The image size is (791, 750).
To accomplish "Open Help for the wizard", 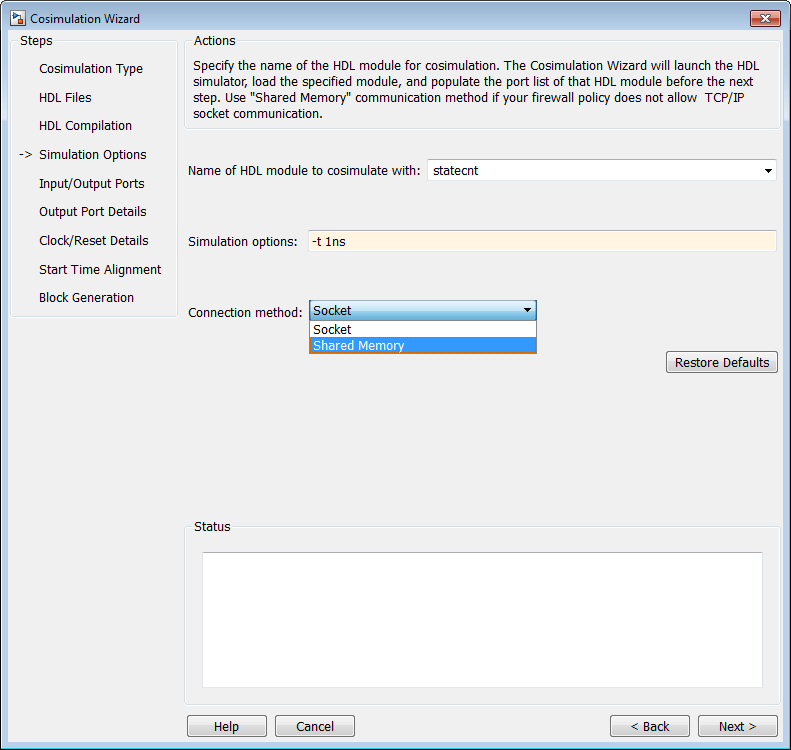I will pyautogui.click(x=227, y=726).
